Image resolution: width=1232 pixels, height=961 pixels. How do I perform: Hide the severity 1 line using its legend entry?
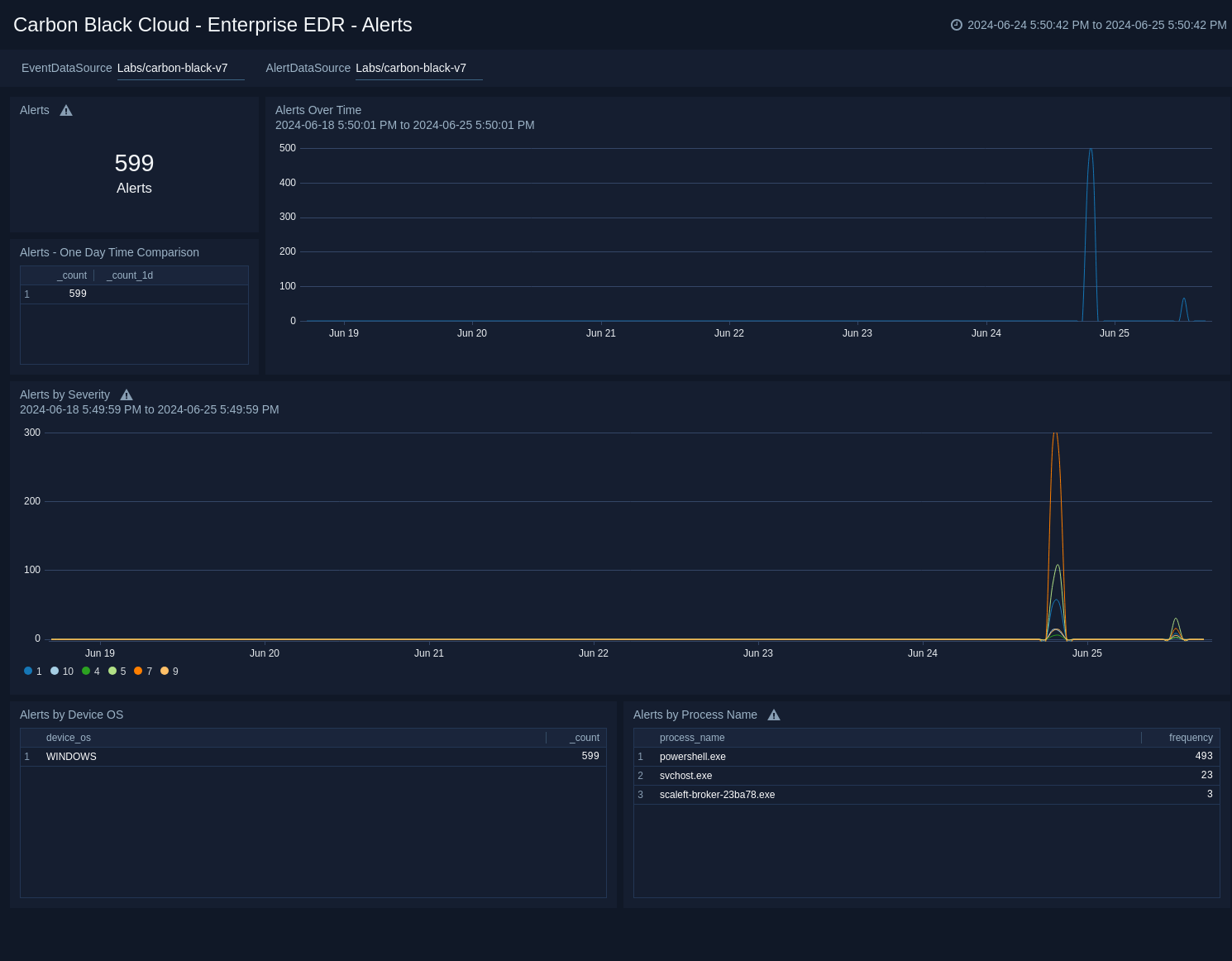(28, 671)
